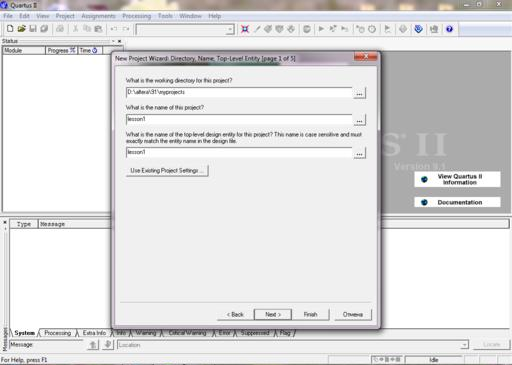Click the top-level design entity input field

tap(239, 152)
